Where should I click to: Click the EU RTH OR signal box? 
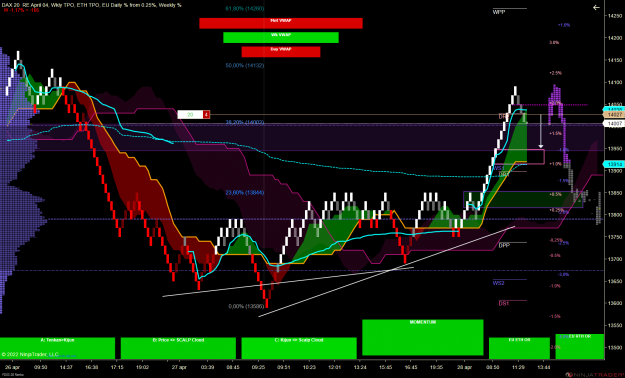[580, 346]
